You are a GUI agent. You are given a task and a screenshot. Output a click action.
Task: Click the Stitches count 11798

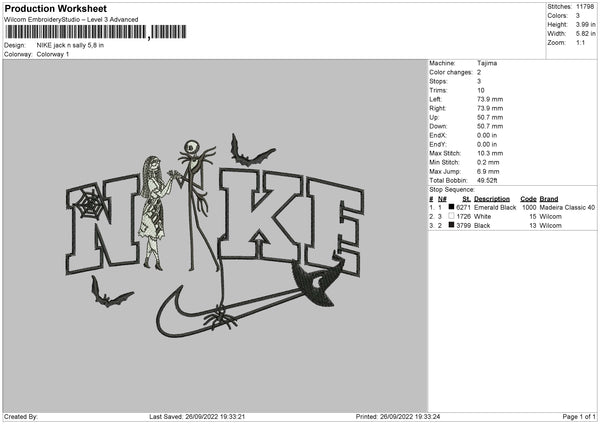[x=585, y=7]
